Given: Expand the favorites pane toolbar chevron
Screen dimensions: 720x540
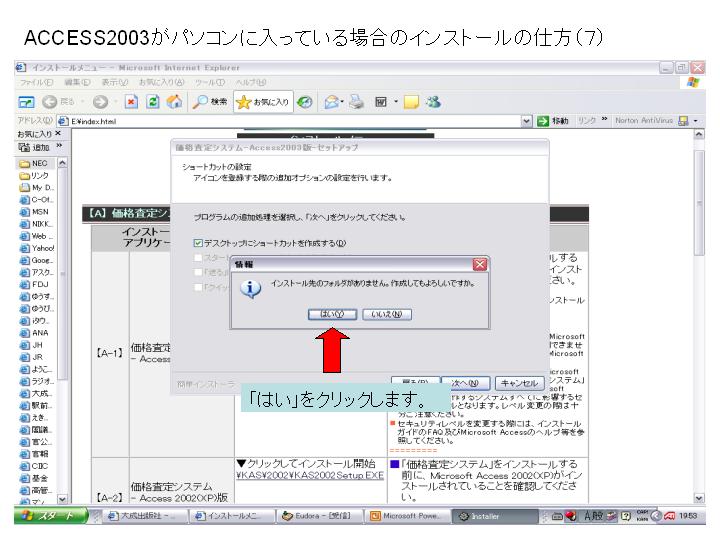Looking at the screenshot, I should click(59, 146).
